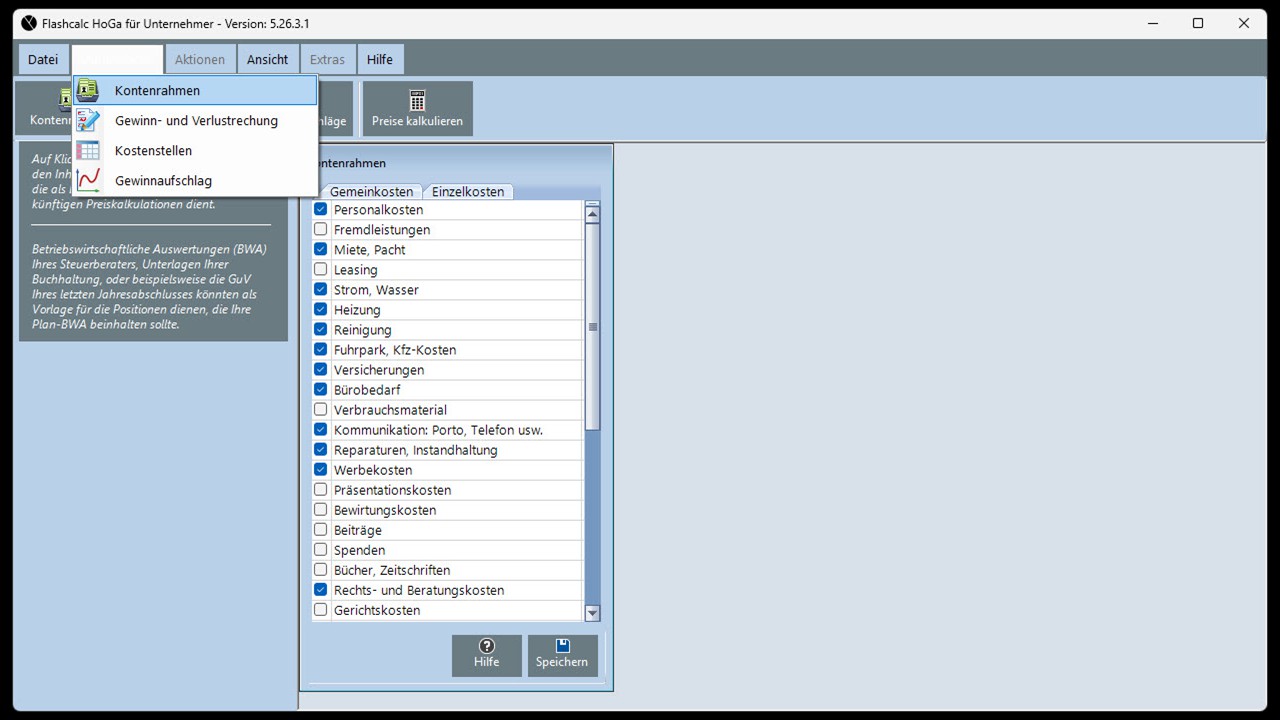Viewport: 1280px width, 720px height.
Task: Check the Leasing checkbox
Action: pyautogui.click(x=321, y=270)
